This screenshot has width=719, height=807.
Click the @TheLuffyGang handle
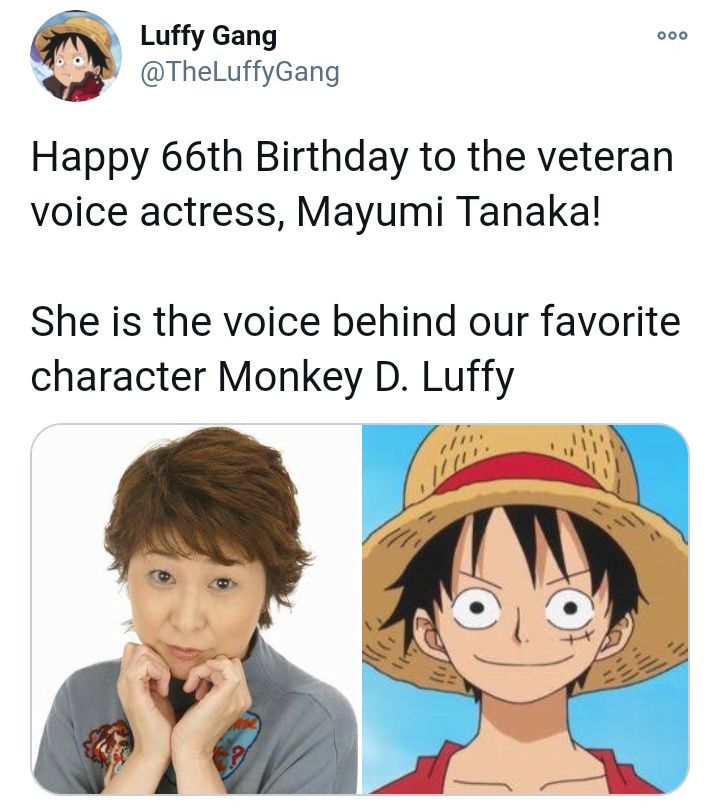[240, 70]
